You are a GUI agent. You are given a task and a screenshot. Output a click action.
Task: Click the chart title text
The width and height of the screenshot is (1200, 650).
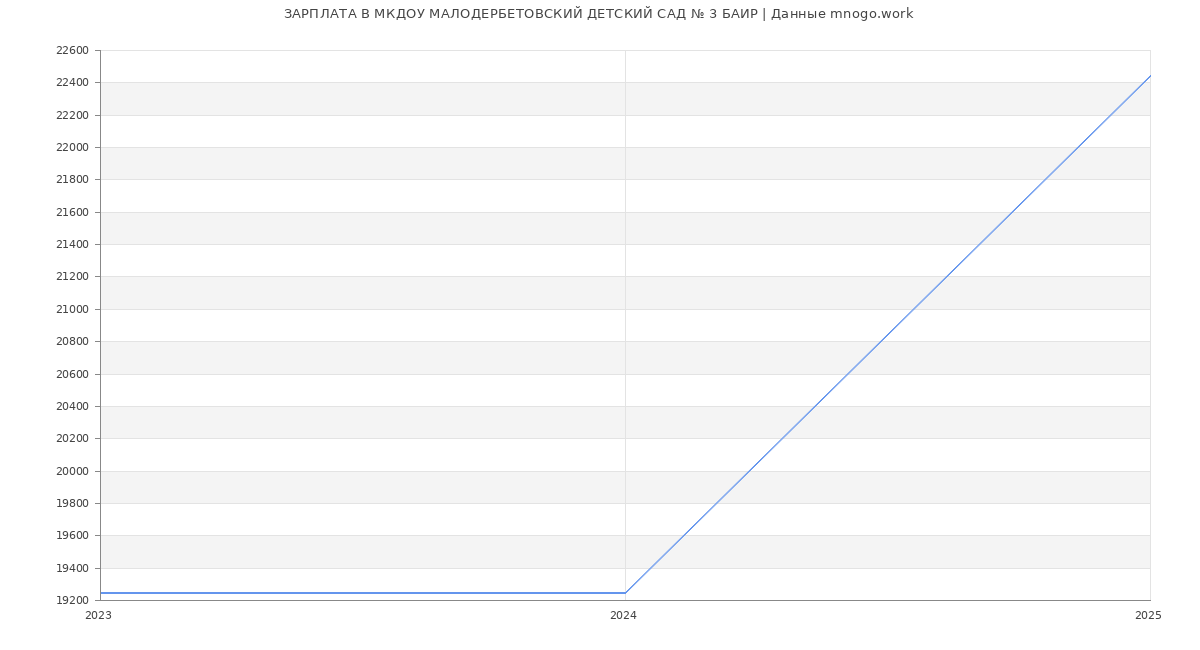point(598,14)
